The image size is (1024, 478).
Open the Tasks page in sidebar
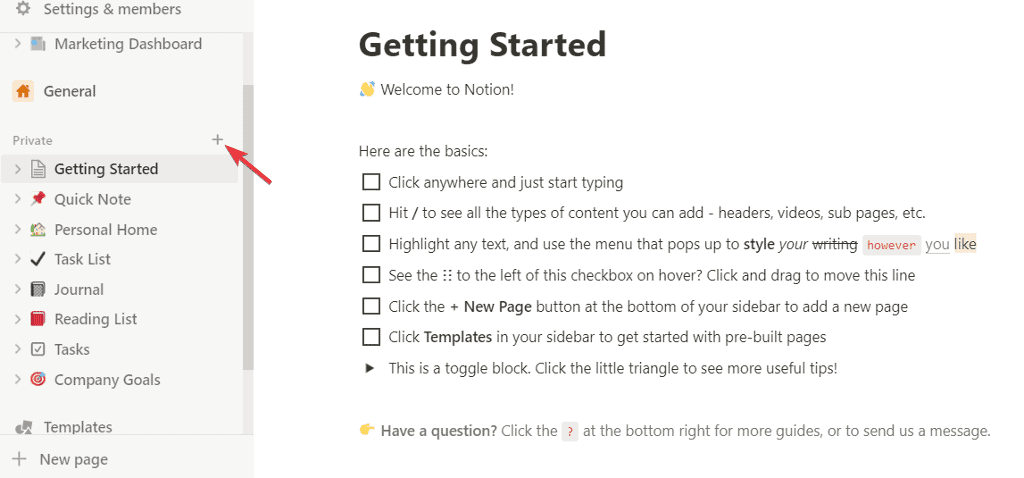pos(72,349)
